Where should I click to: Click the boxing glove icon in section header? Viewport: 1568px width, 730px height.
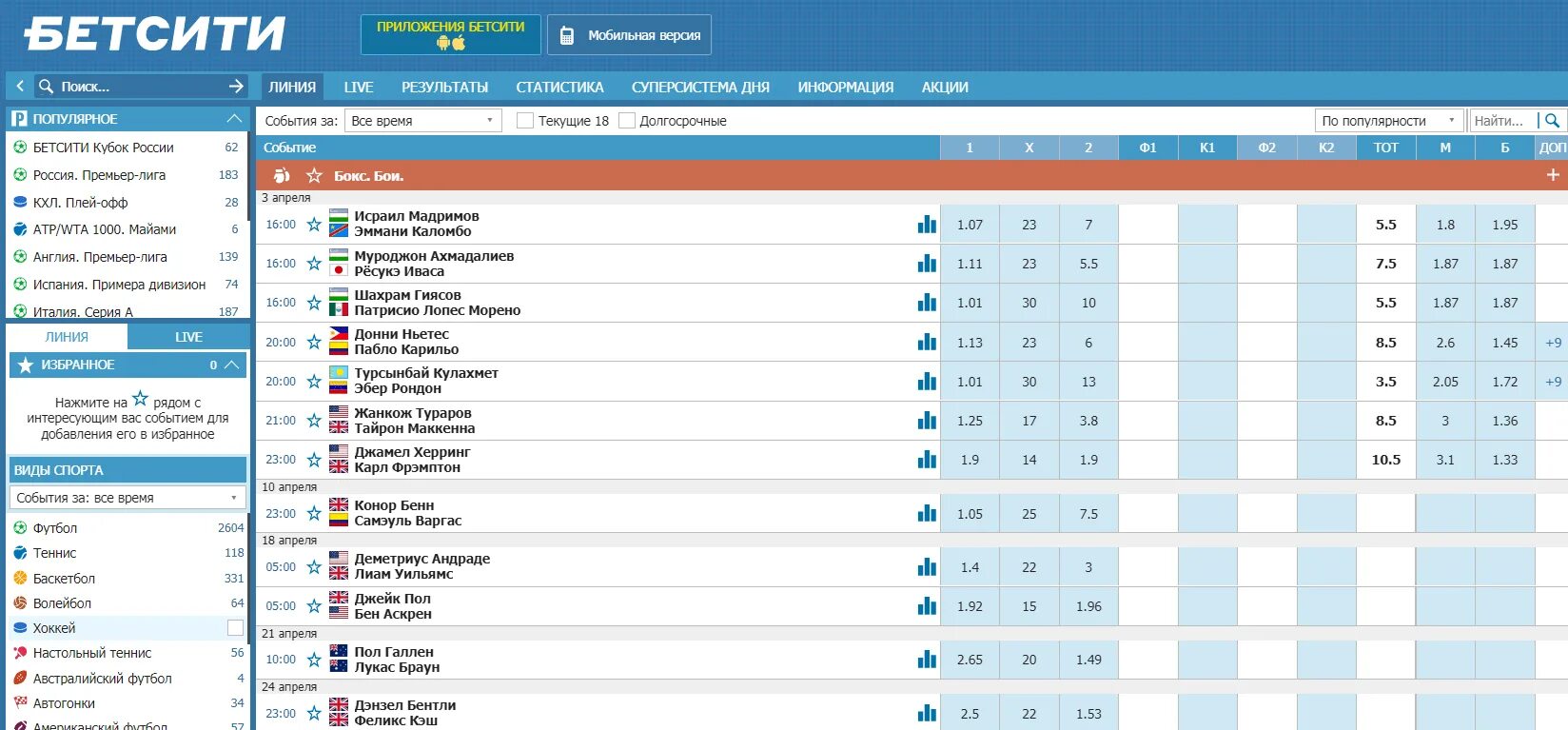pyautogui.click(x=282, y=176)
